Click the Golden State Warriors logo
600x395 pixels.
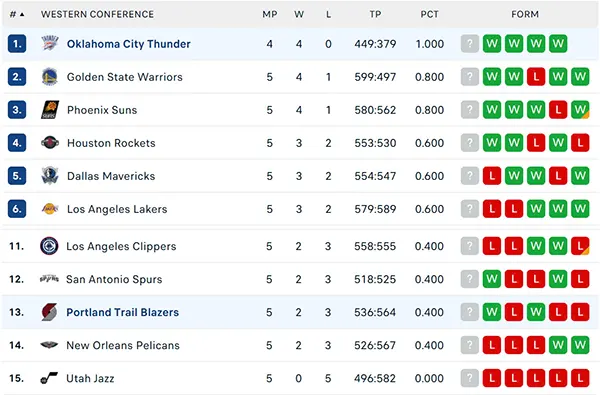50,77
